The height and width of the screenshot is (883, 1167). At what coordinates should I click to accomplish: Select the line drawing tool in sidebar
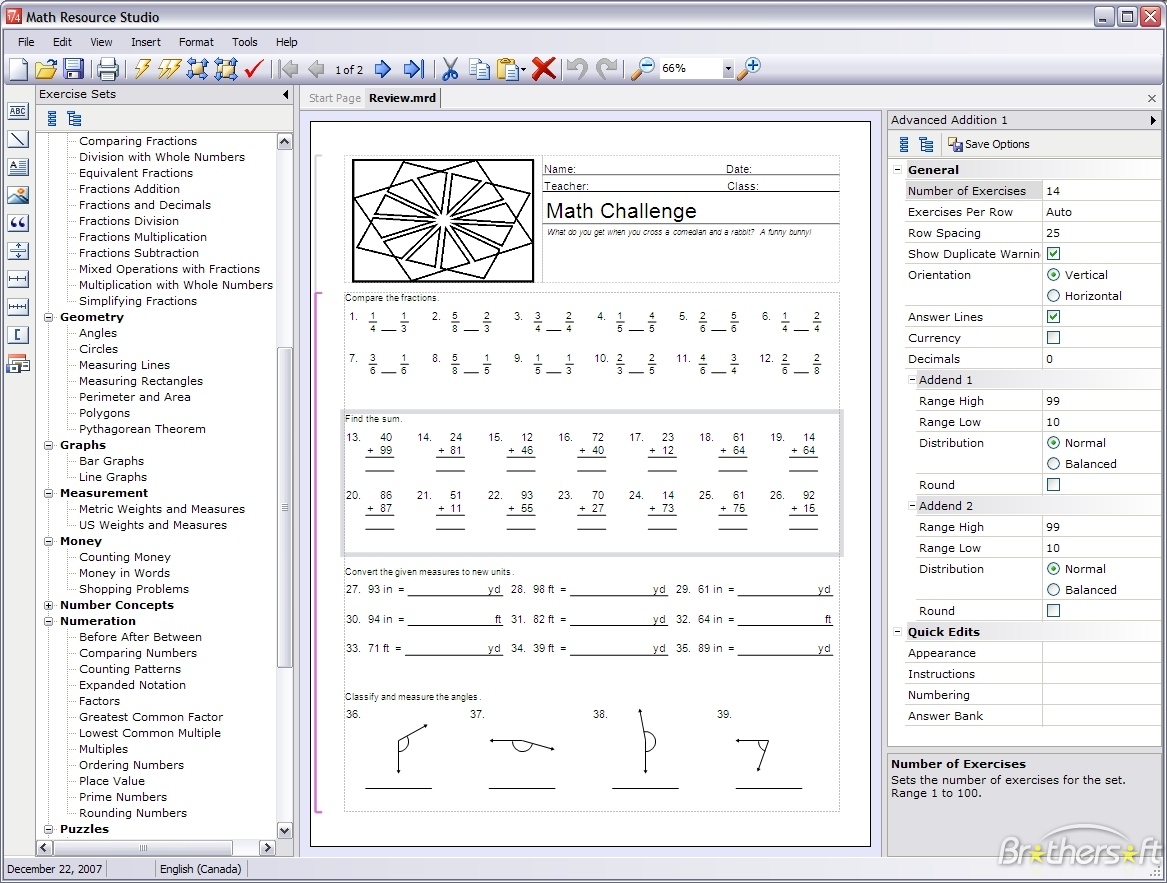[18, 139]
